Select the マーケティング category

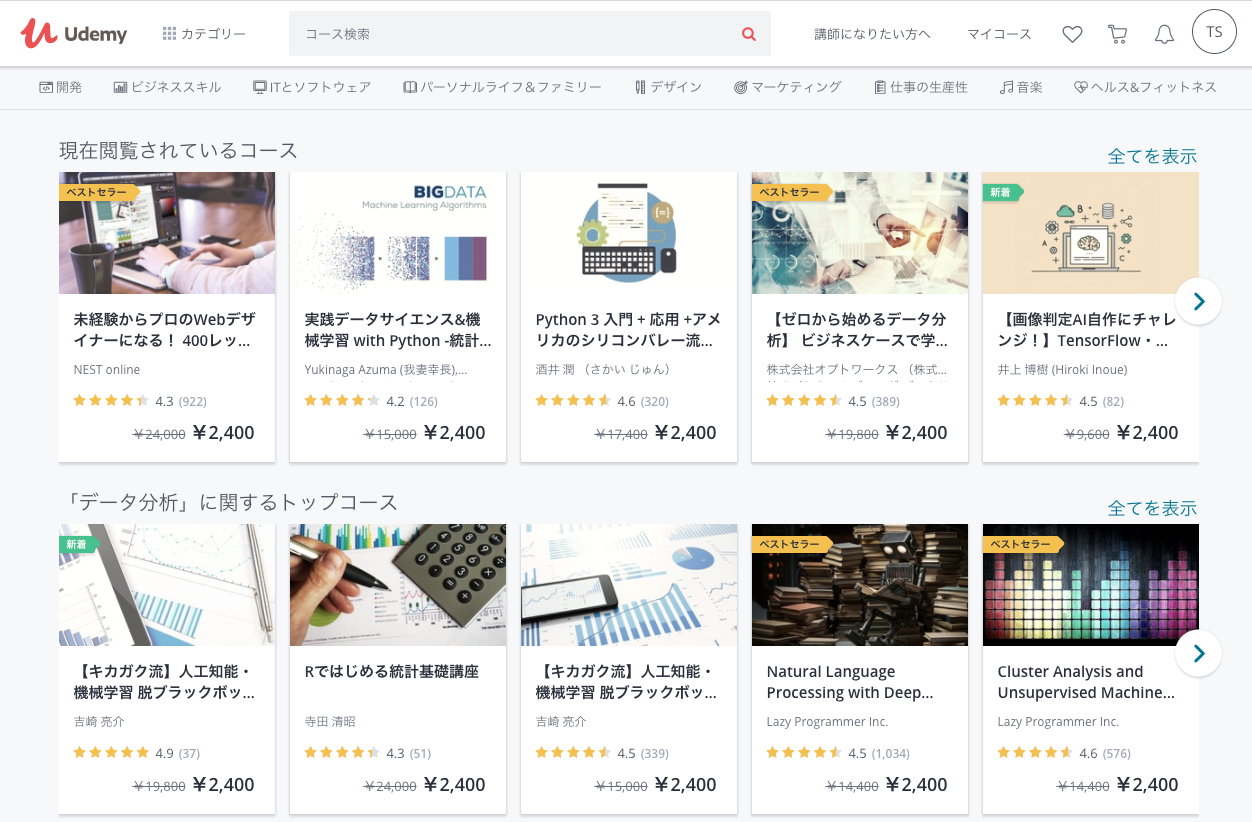click(x=787, y=87)
